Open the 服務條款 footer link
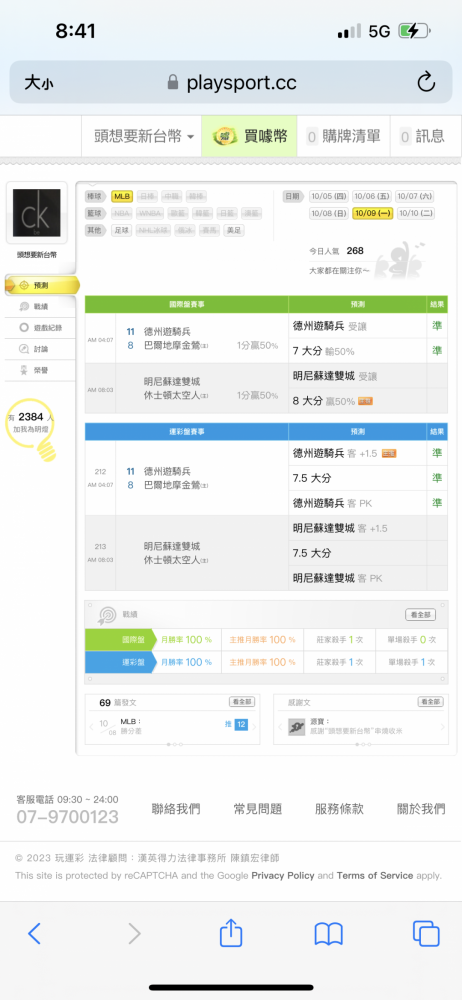This screenshot has width=462, height=1000. tap(339, 809)
